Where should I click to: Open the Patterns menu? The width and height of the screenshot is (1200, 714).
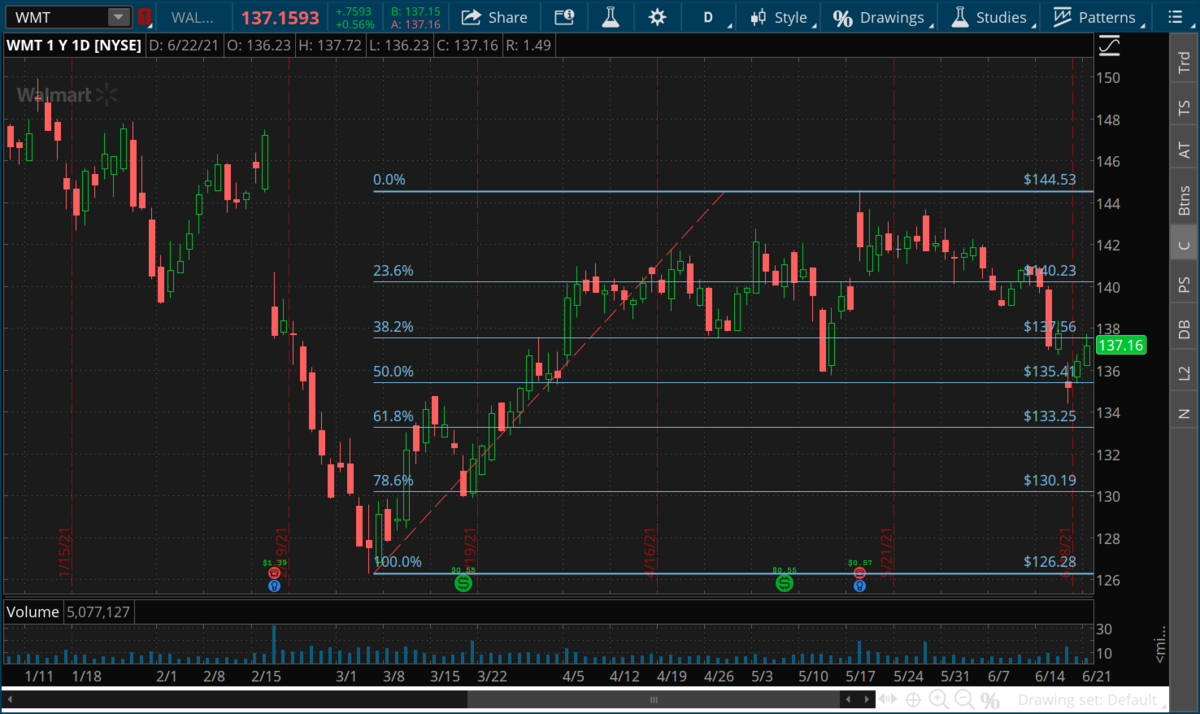(1094, 17)
